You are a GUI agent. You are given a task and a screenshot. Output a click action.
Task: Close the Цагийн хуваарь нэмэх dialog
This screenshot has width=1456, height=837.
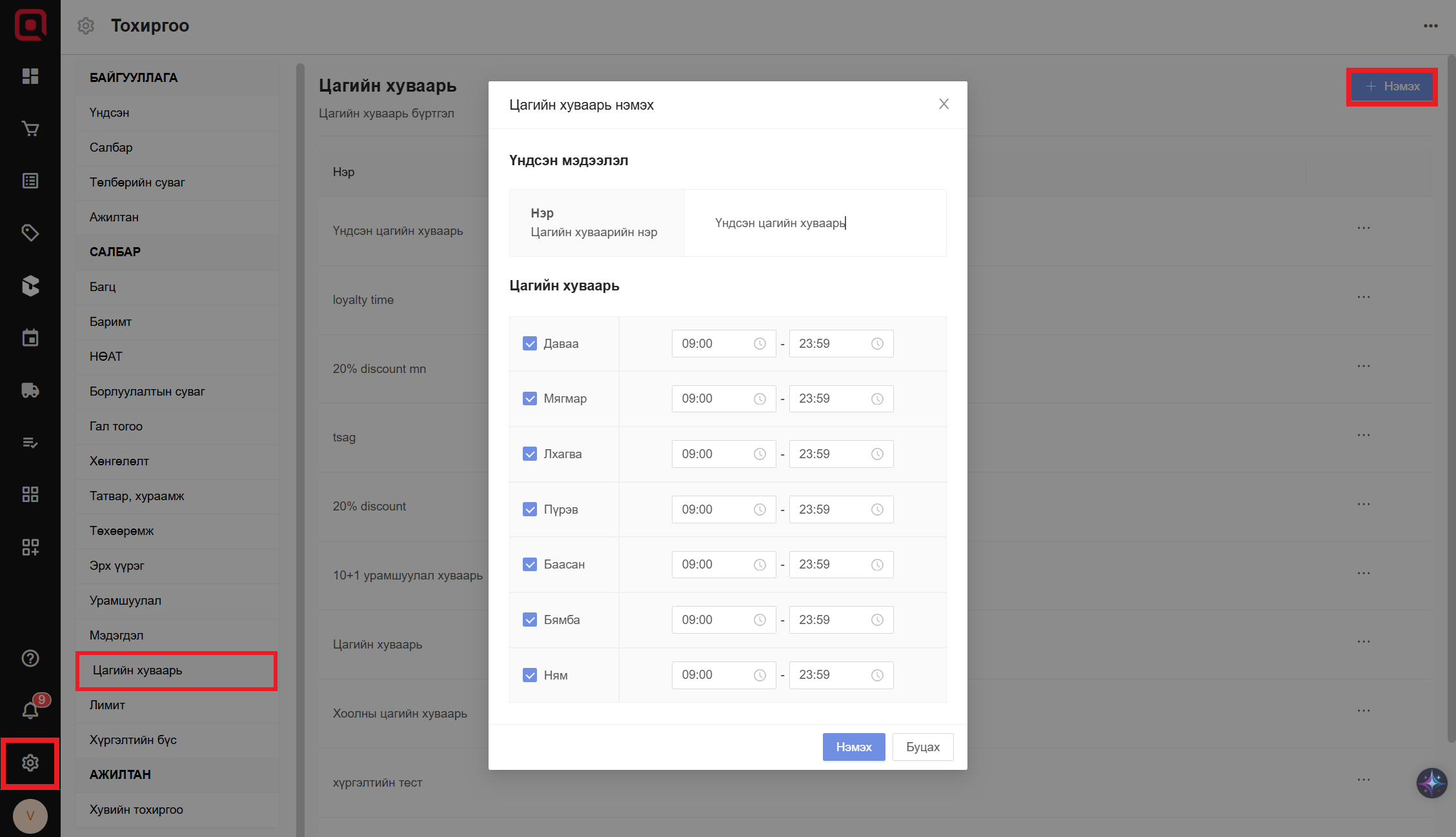coord(944,104)
